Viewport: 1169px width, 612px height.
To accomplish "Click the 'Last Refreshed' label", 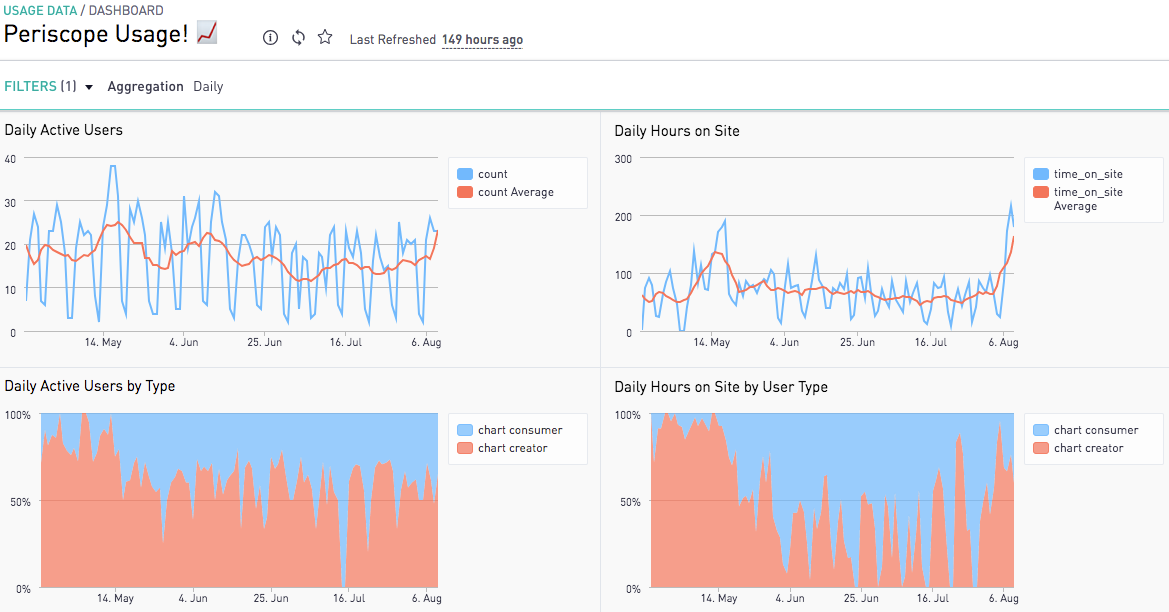I will 393,40.
